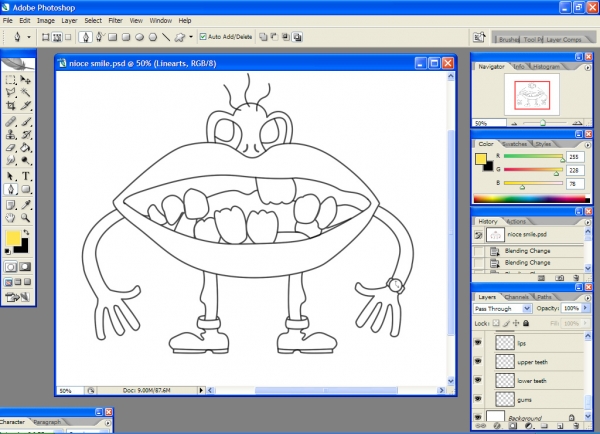Switch to the Swatches tab

pos(514,144)
